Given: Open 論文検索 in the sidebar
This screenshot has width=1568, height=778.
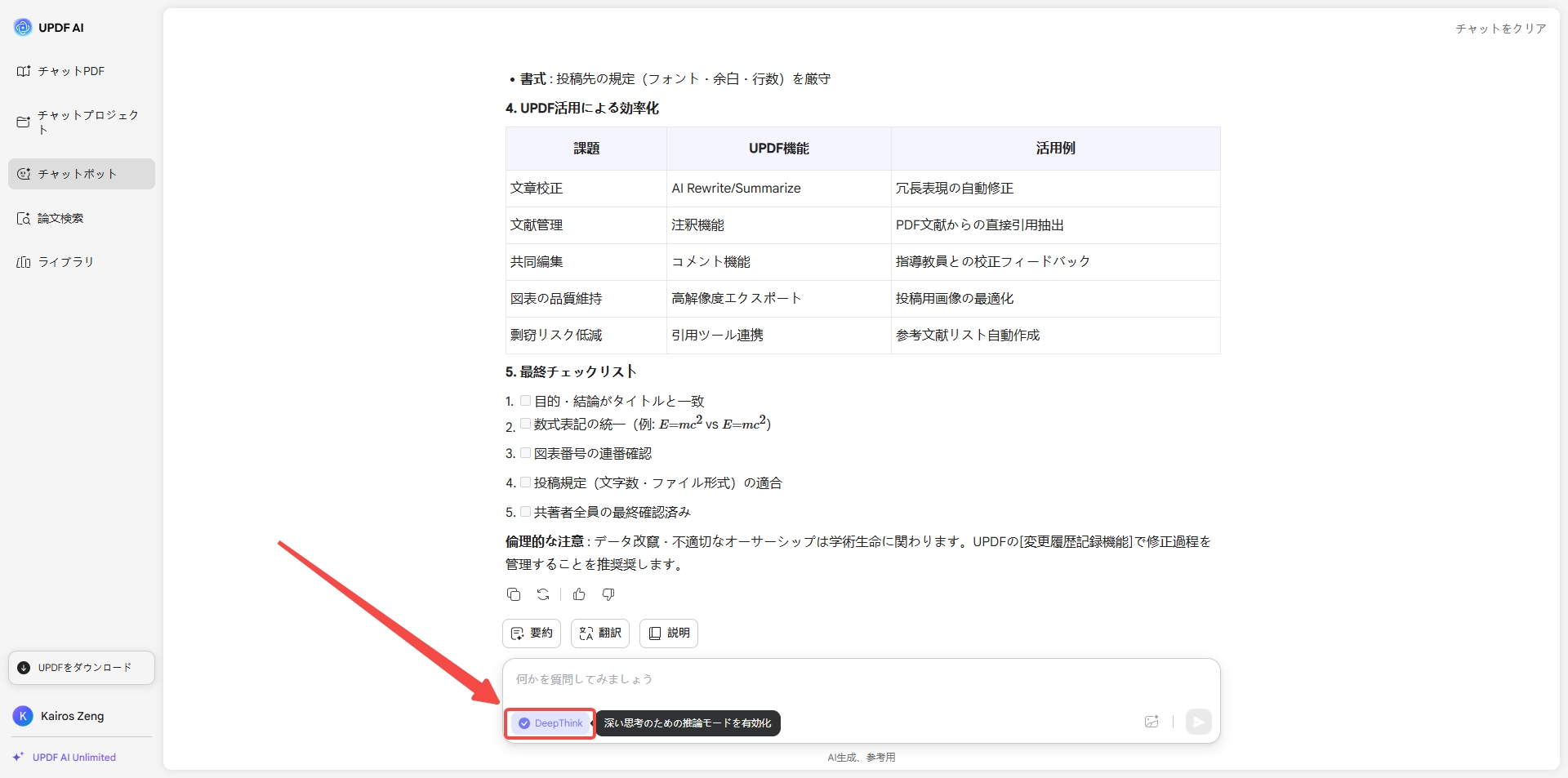Looking at the screenshot, I should (82, 218).
